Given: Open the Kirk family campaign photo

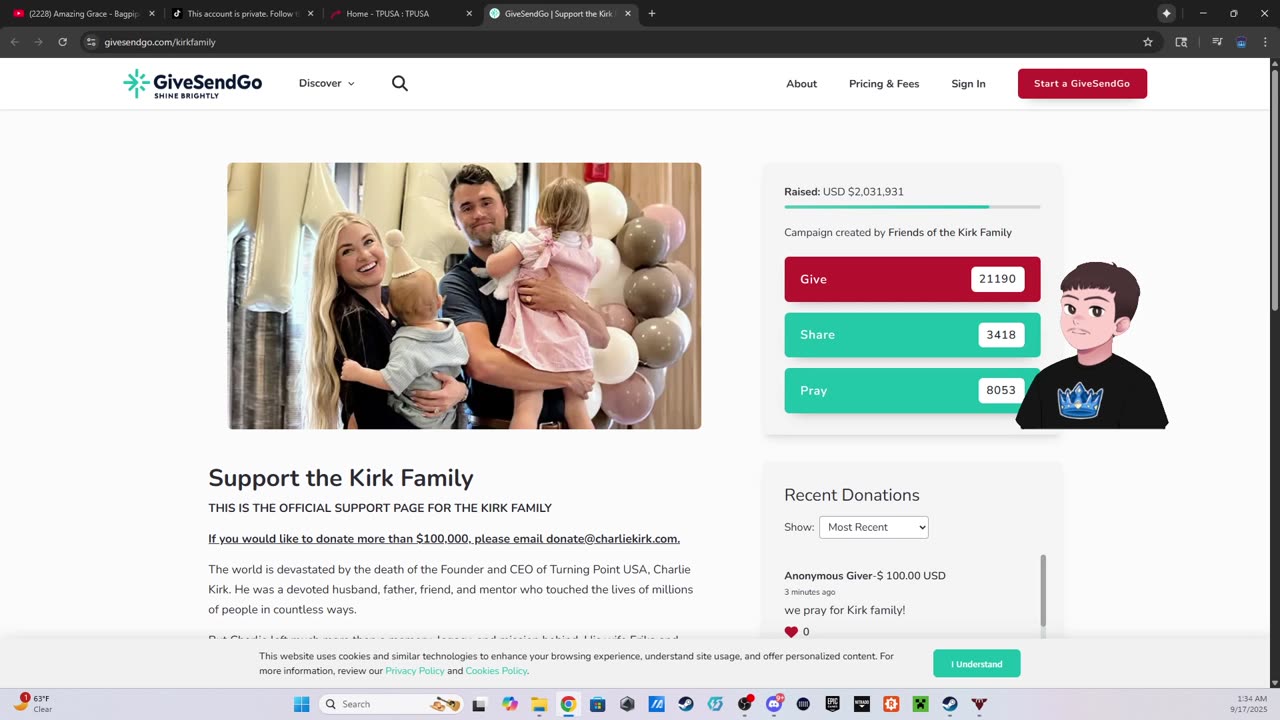Looking at the screenshot, I should (464, 296).
